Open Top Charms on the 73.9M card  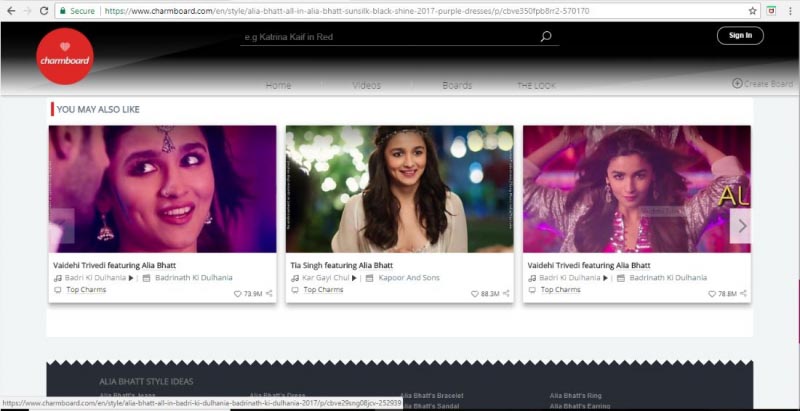86,290
